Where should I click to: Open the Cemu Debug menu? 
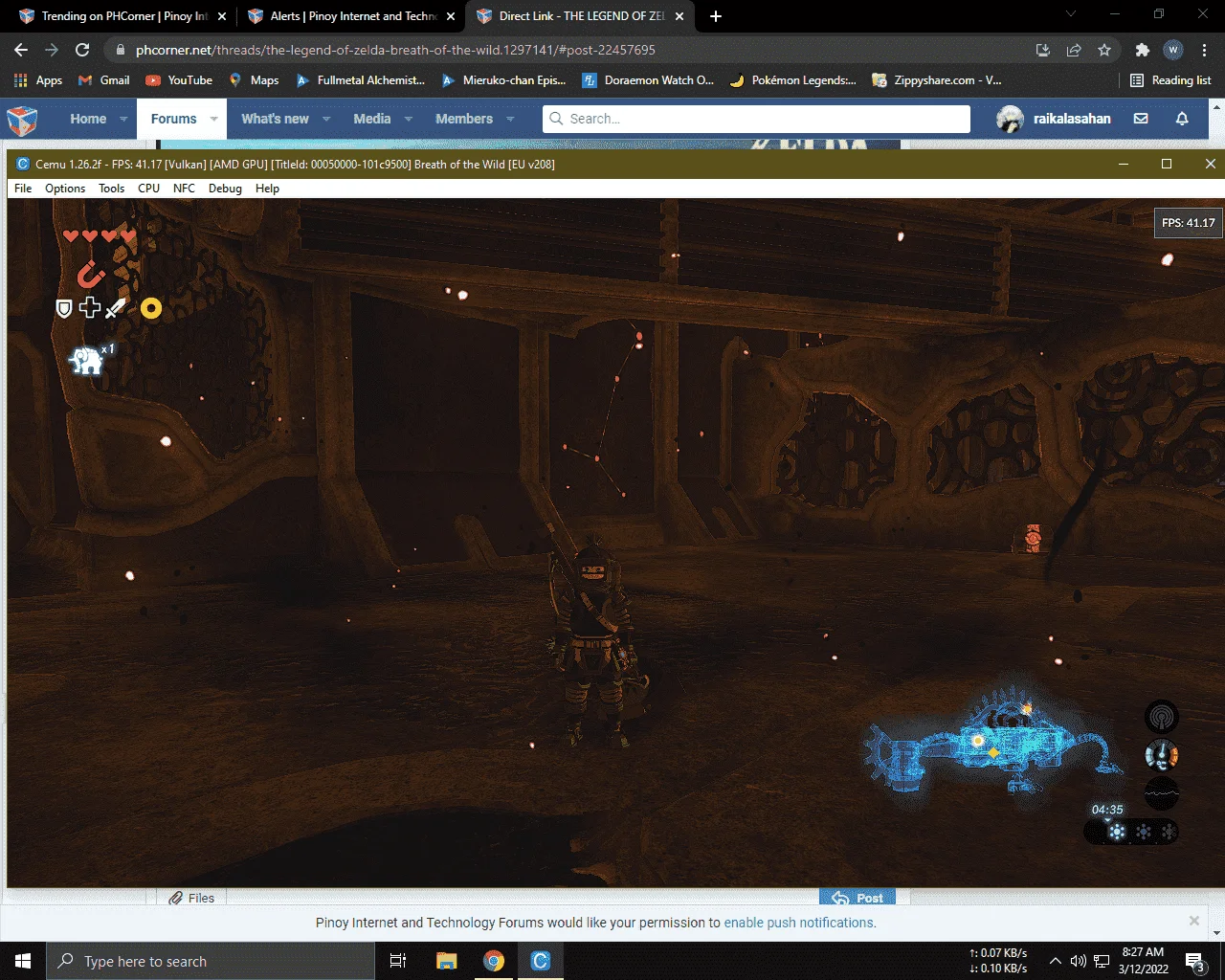tap(225, 189)
